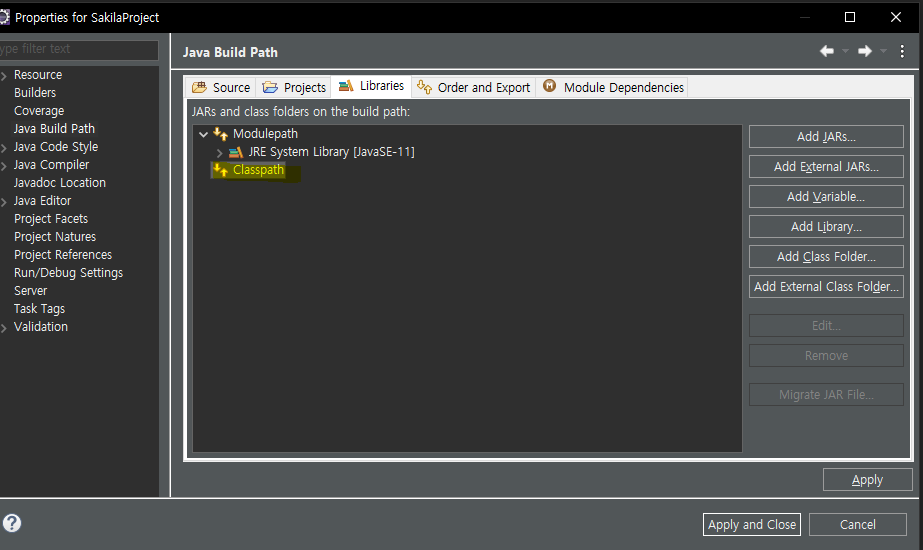Click the JRE System Library books icon
The height and width of the screenshot is (550, 923).
(235, 152)
